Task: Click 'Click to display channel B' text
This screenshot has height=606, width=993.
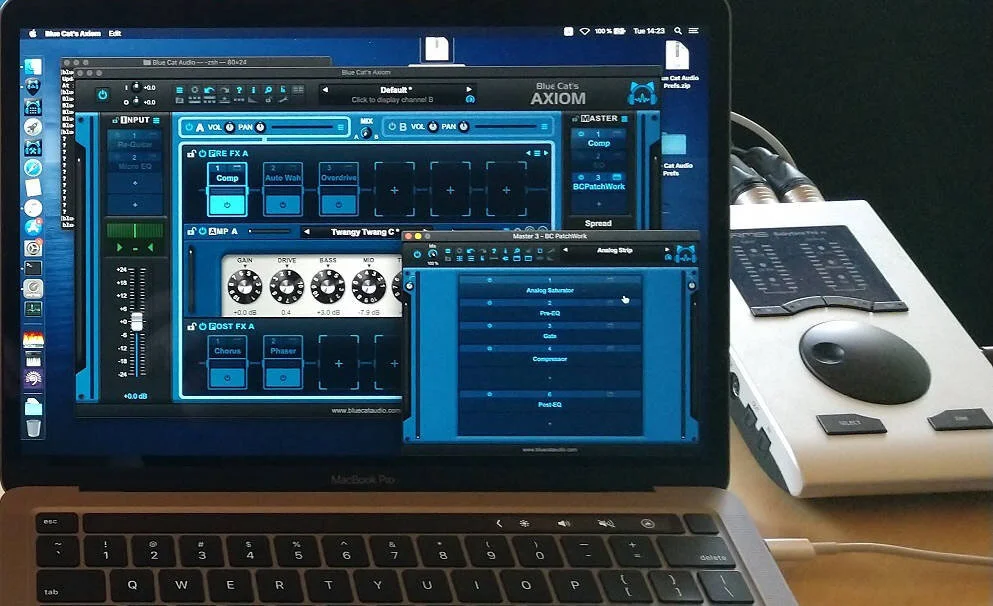Action: pos(392,100)
